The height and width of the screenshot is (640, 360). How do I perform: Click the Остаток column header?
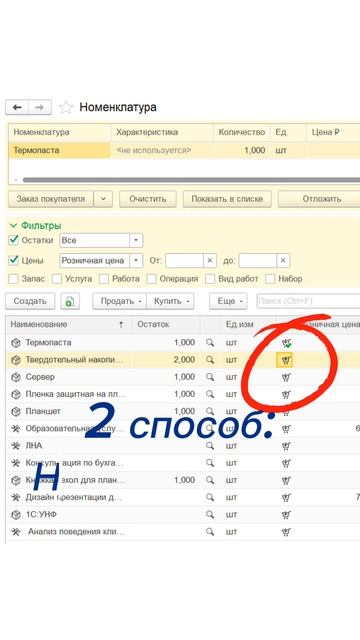(x=166, y=324)
